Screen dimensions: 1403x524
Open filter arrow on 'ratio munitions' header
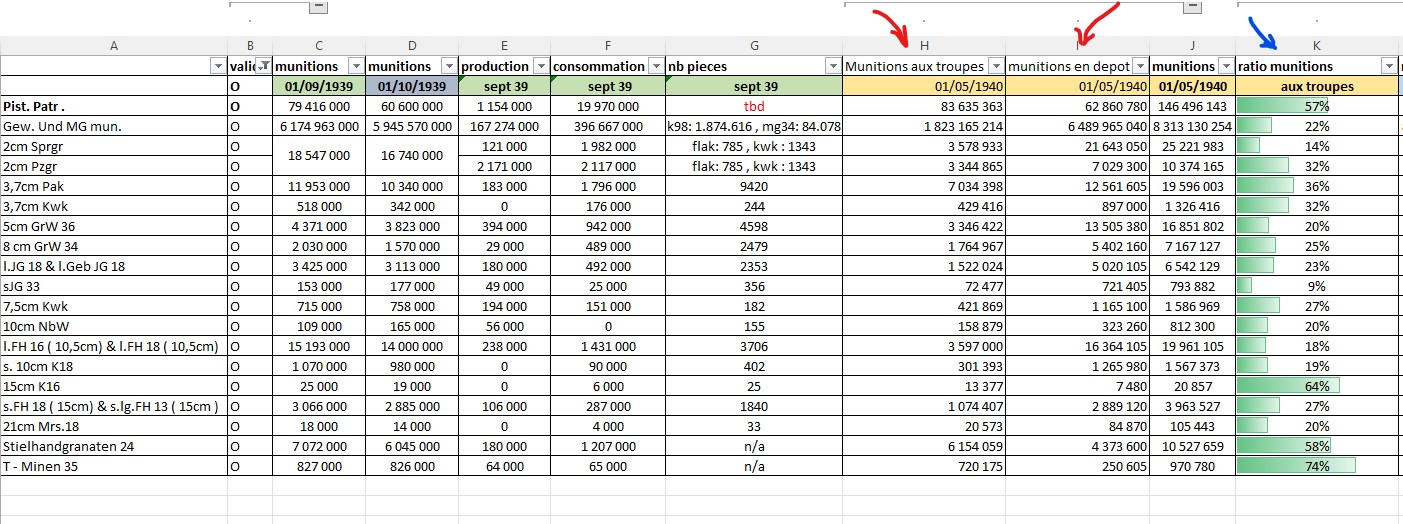tap(1388, 66)
